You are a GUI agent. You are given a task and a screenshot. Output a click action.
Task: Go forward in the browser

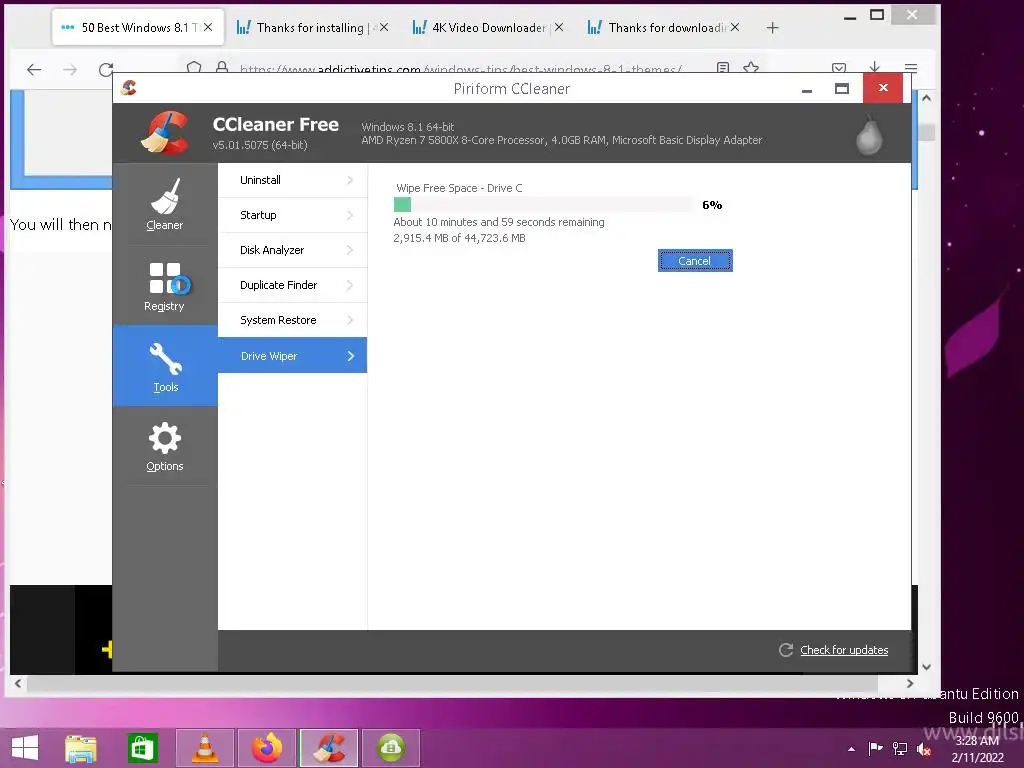[x=70, y=69]
